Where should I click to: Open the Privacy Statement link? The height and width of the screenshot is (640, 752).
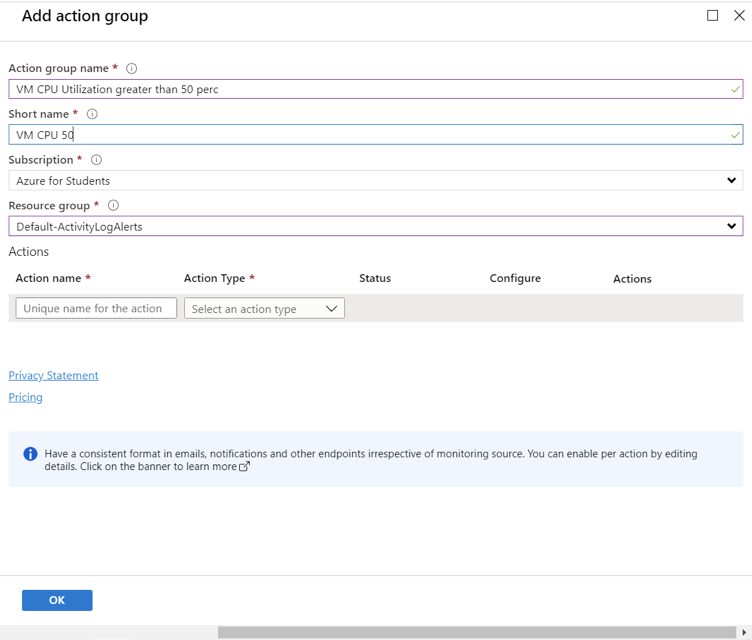click(53, 376)
